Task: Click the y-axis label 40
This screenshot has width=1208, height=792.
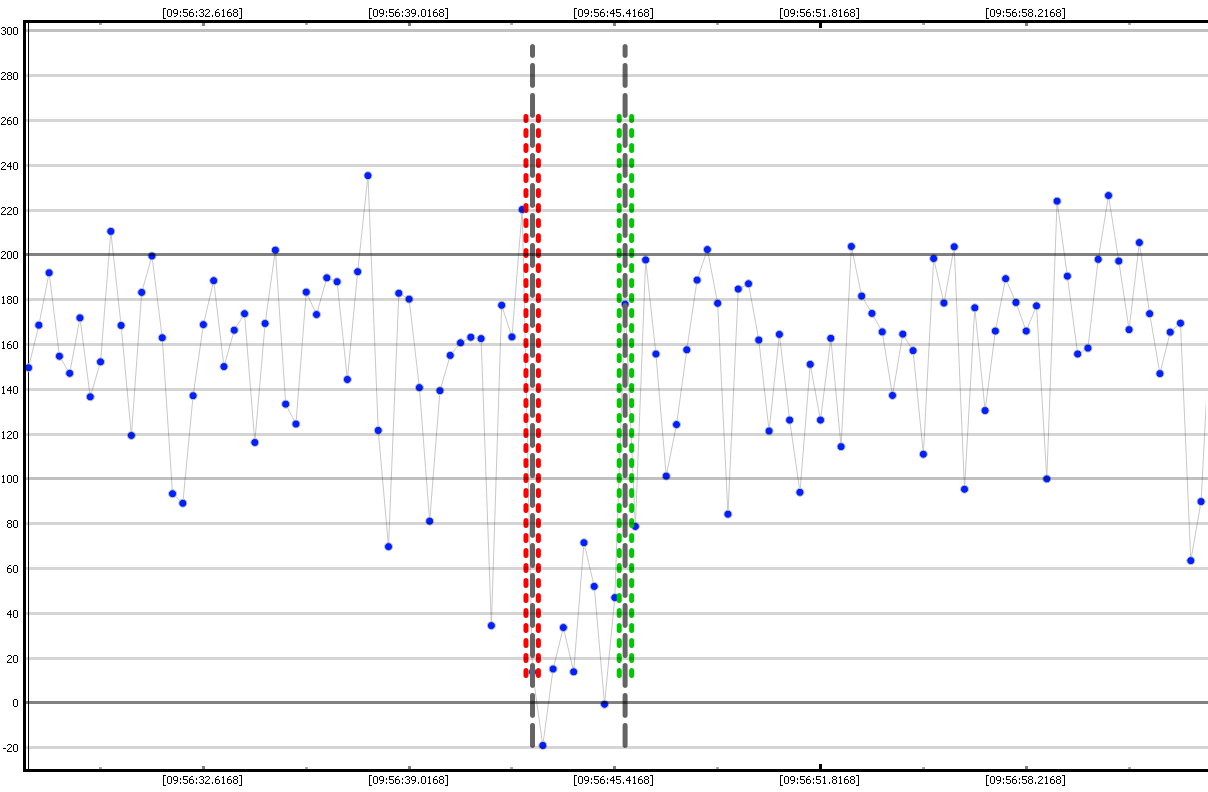Action: pos(13,614)
